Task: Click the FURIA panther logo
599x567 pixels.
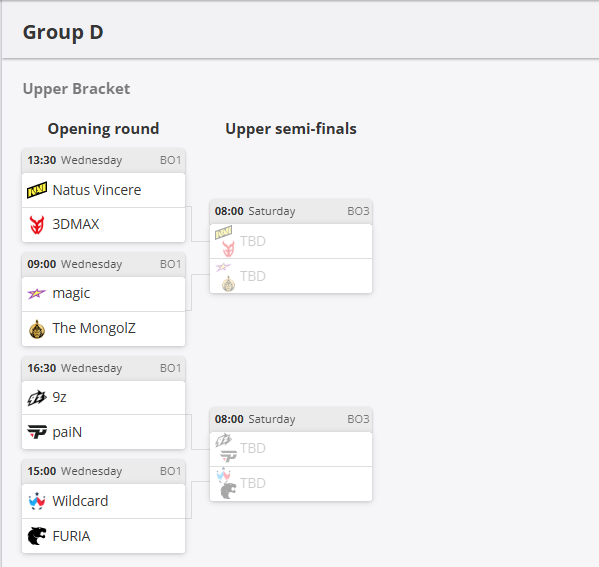Action: (x=37, y=536)
